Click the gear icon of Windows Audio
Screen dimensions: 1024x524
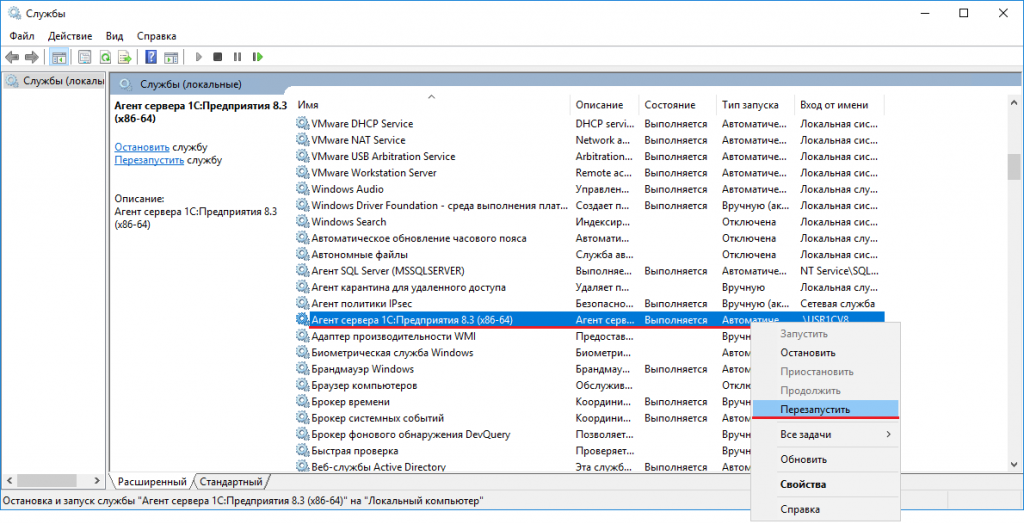click(302, 189)
